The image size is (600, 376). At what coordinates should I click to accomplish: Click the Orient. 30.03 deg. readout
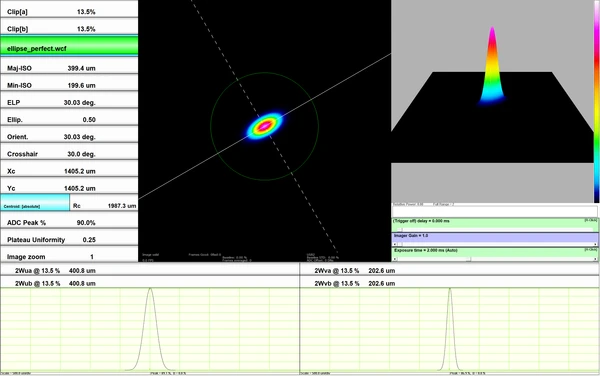[69, 136]
